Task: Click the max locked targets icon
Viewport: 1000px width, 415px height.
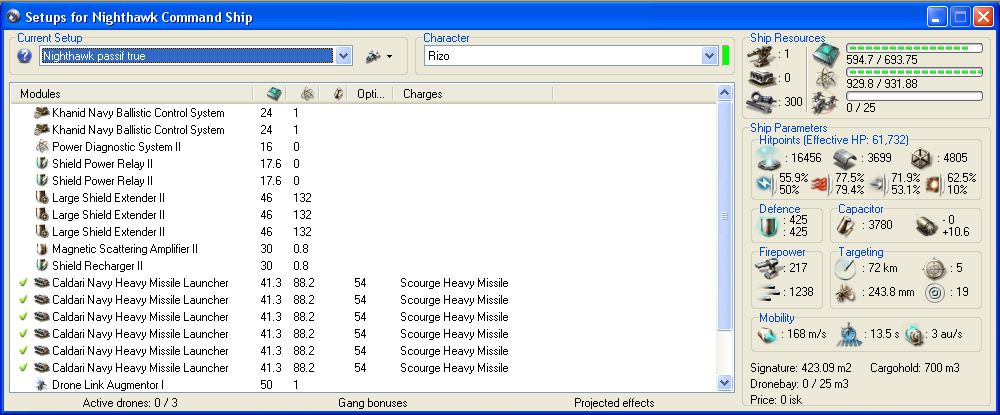Action: (934, 268)
